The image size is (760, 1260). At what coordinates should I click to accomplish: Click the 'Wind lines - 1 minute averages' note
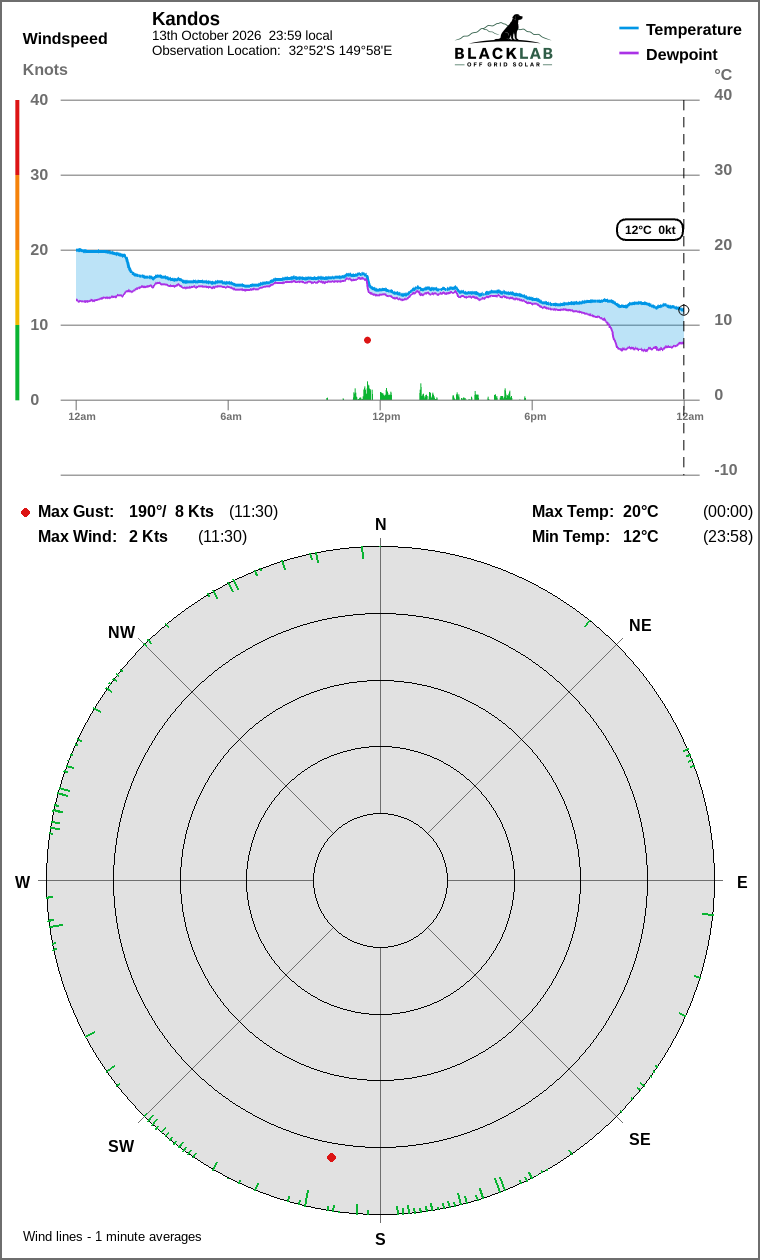112,1237
